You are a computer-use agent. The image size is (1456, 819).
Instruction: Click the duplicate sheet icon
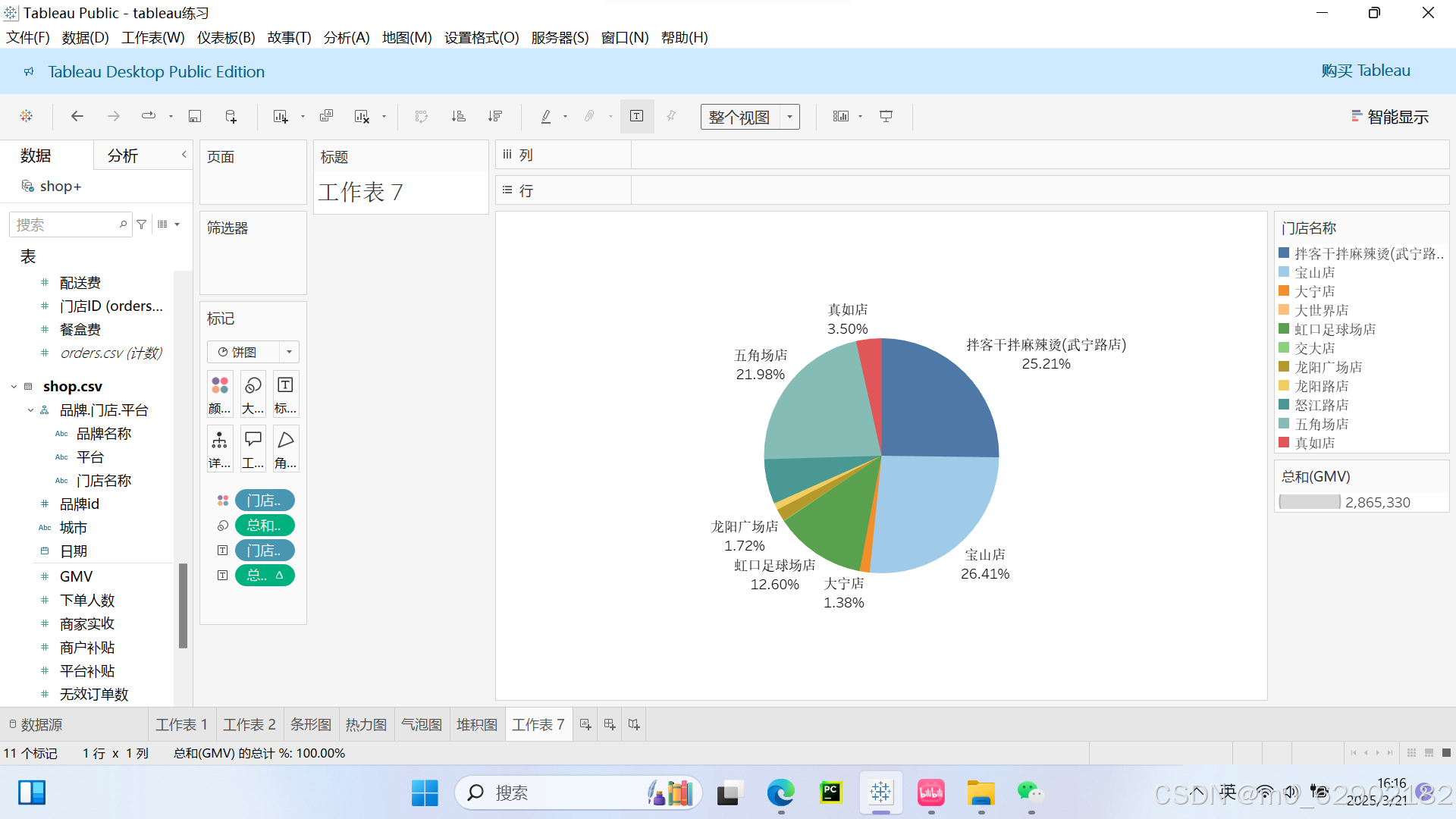pos(327,116)
